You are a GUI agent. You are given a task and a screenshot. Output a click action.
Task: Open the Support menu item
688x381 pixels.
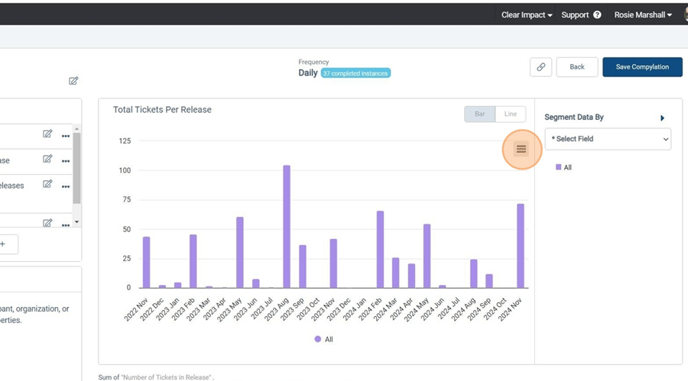point(575,15)
